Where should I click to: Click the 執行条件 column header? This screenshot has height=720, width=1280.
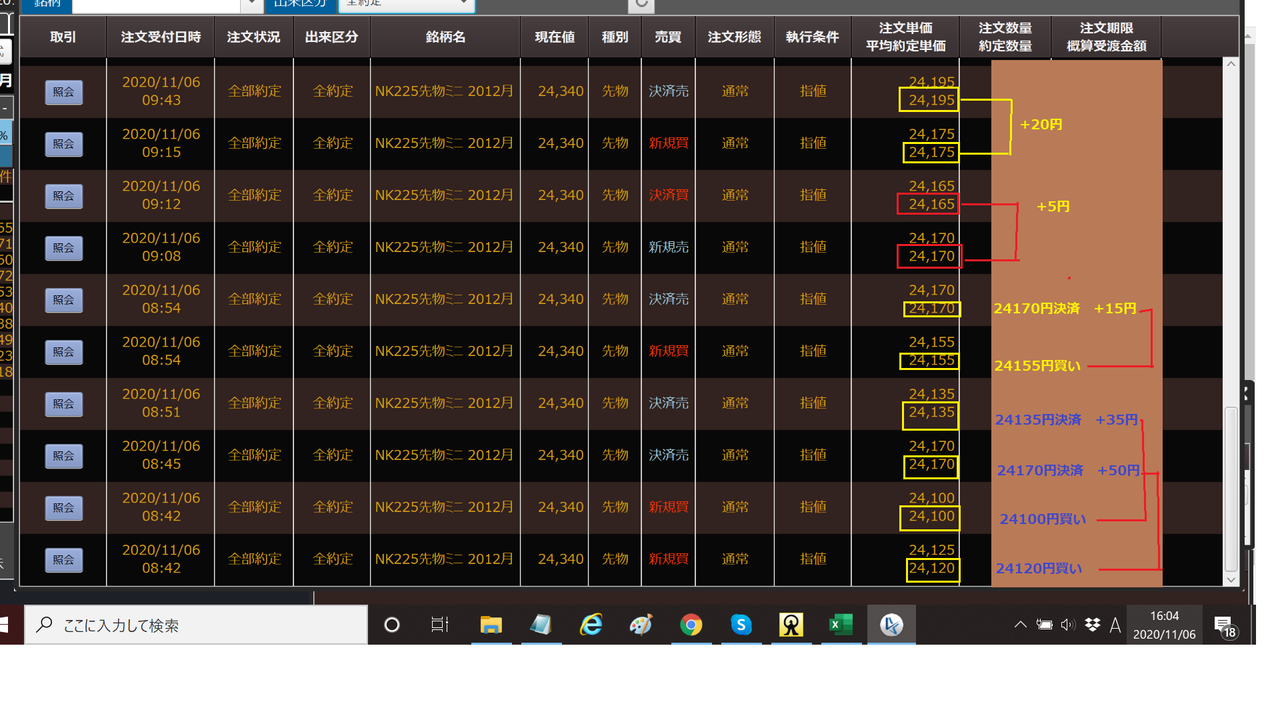(x=812, y=37)
